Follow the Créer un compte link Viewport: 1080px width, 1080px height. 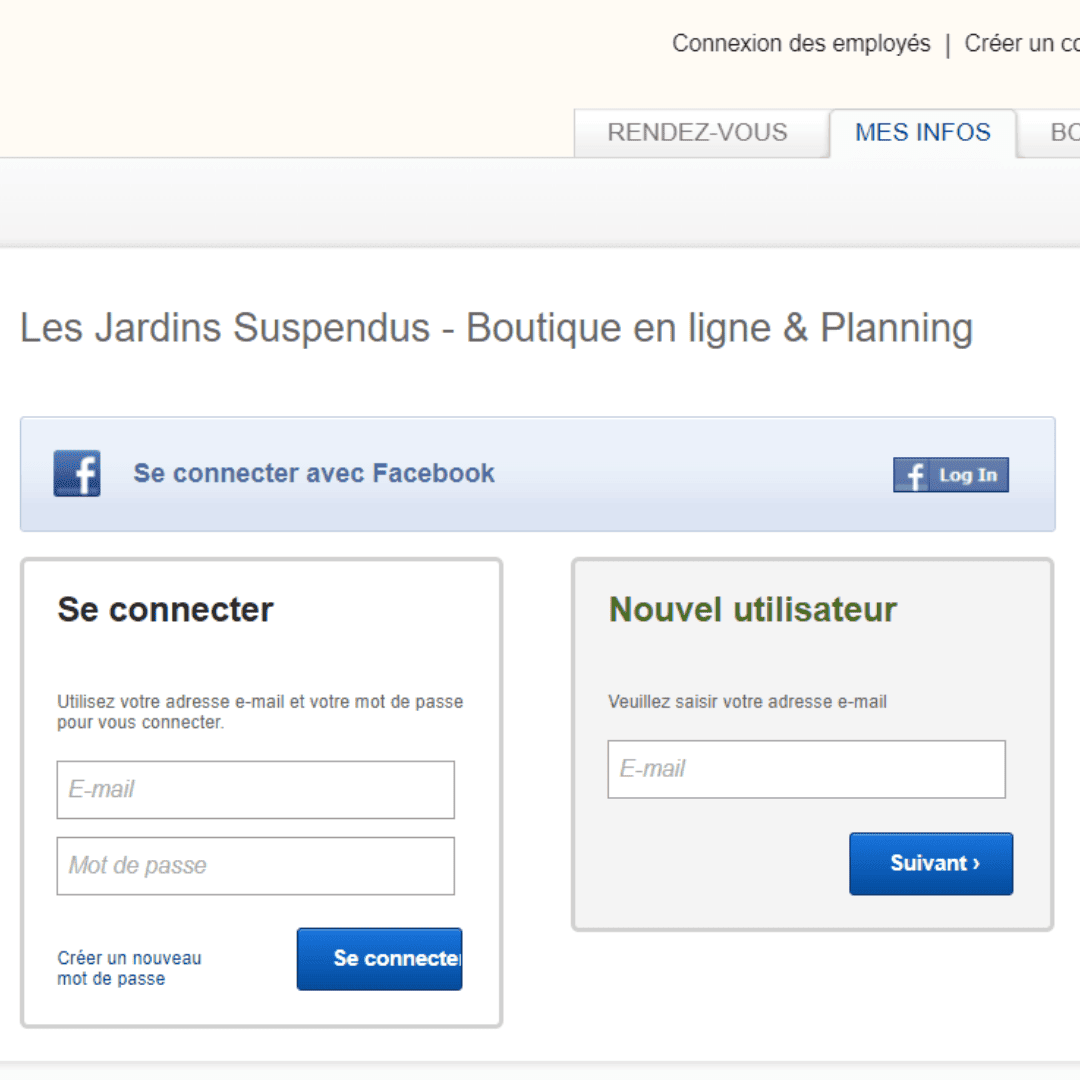[1022, 43]
